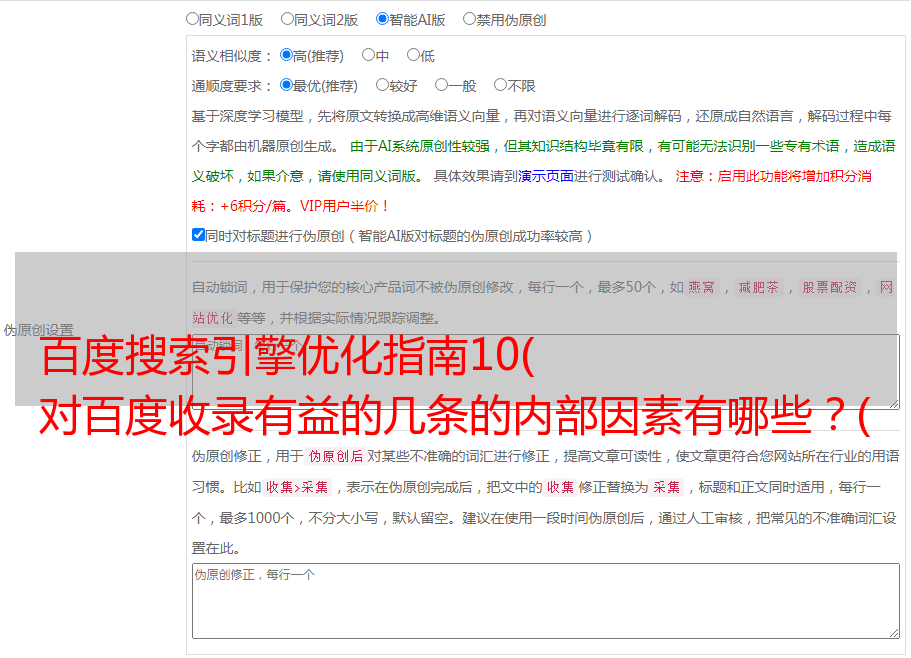Toggle 同时对标题进行伪原创 checkbox
The height and width of the screenshot is (658, 911).
point(198,235)
